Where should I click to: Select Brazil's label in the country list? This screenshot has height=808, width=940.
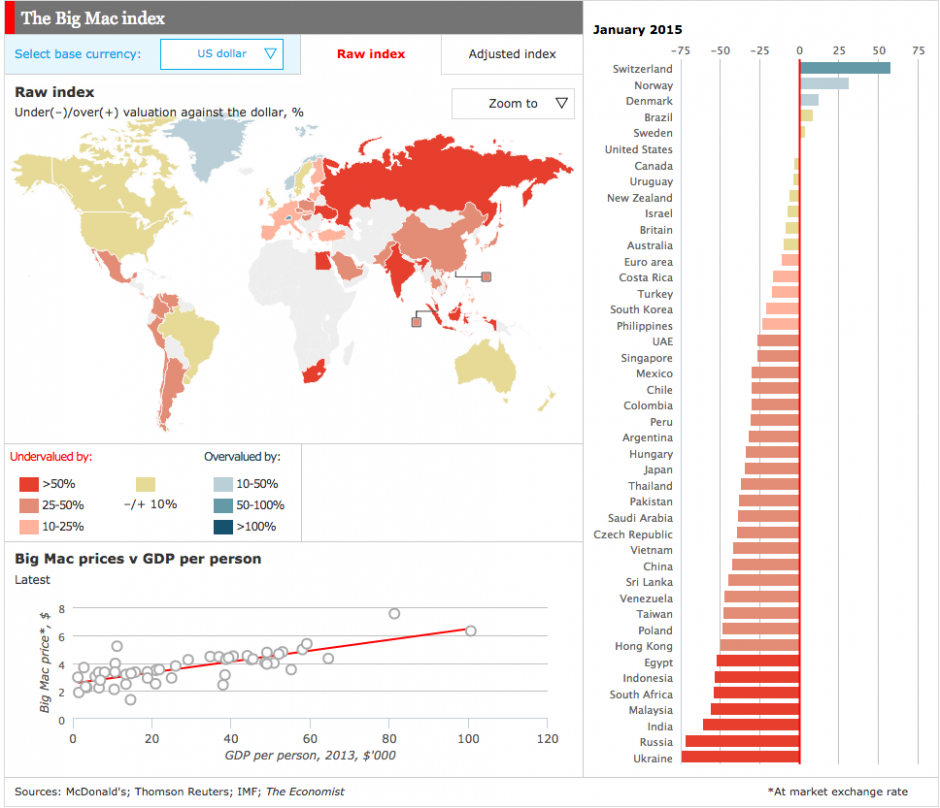(x=655, y=117)
